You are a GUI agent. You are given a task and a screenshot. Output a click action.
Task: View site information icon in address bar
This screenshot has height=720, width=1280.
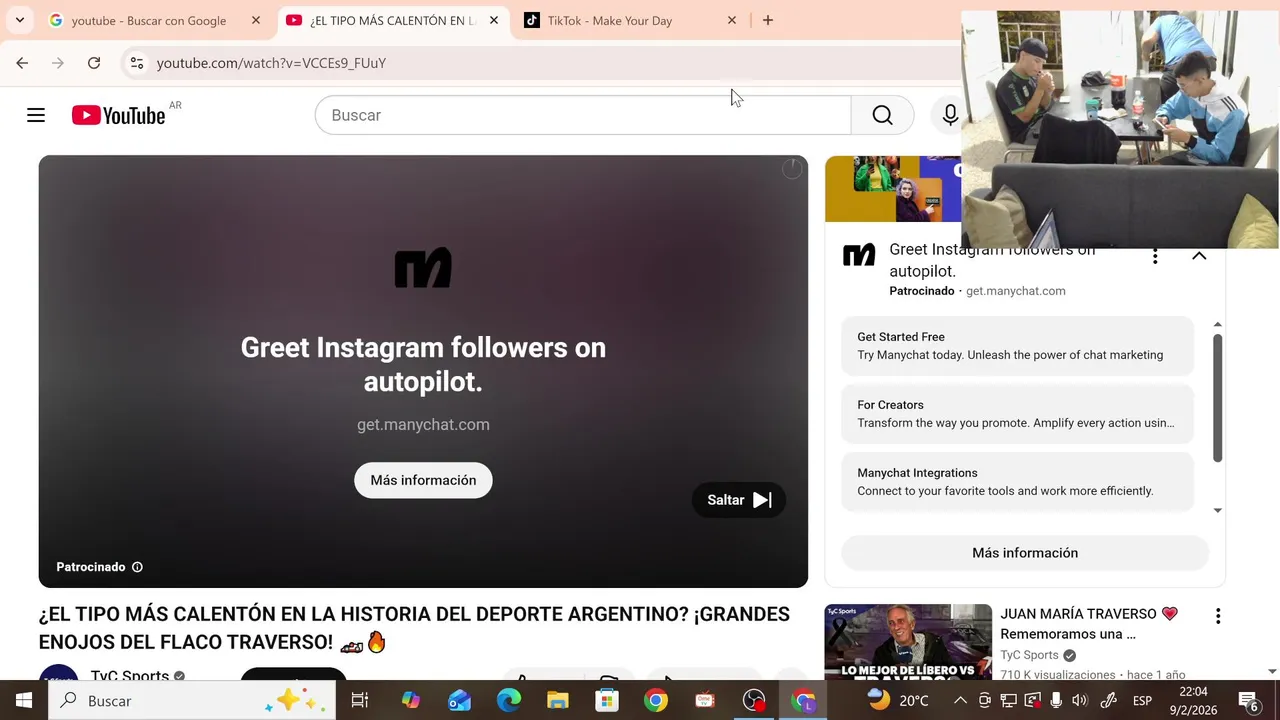pos(137,63)
